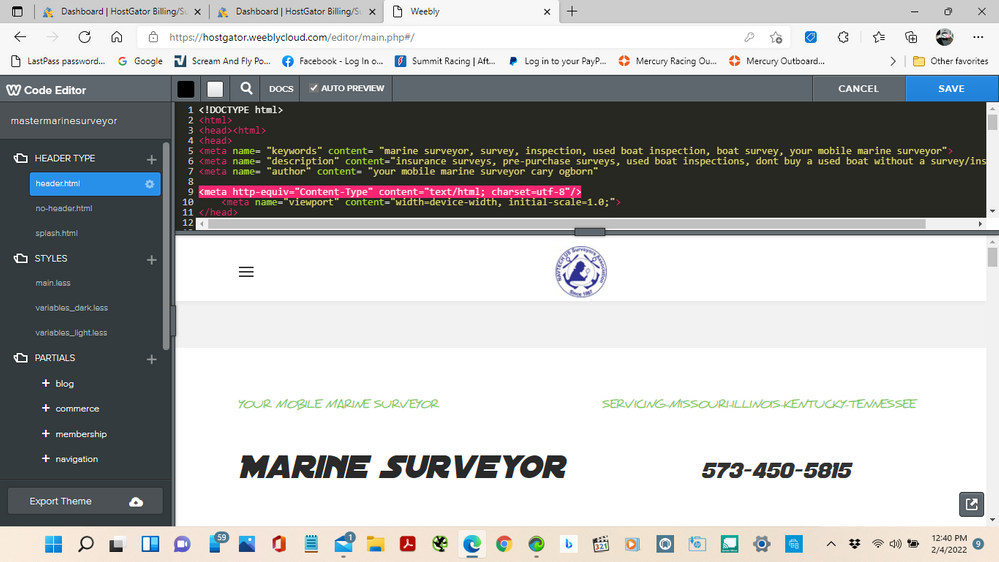Add a new file to PARTIALS
Screen dimensions: 999x562
point(152,358)
